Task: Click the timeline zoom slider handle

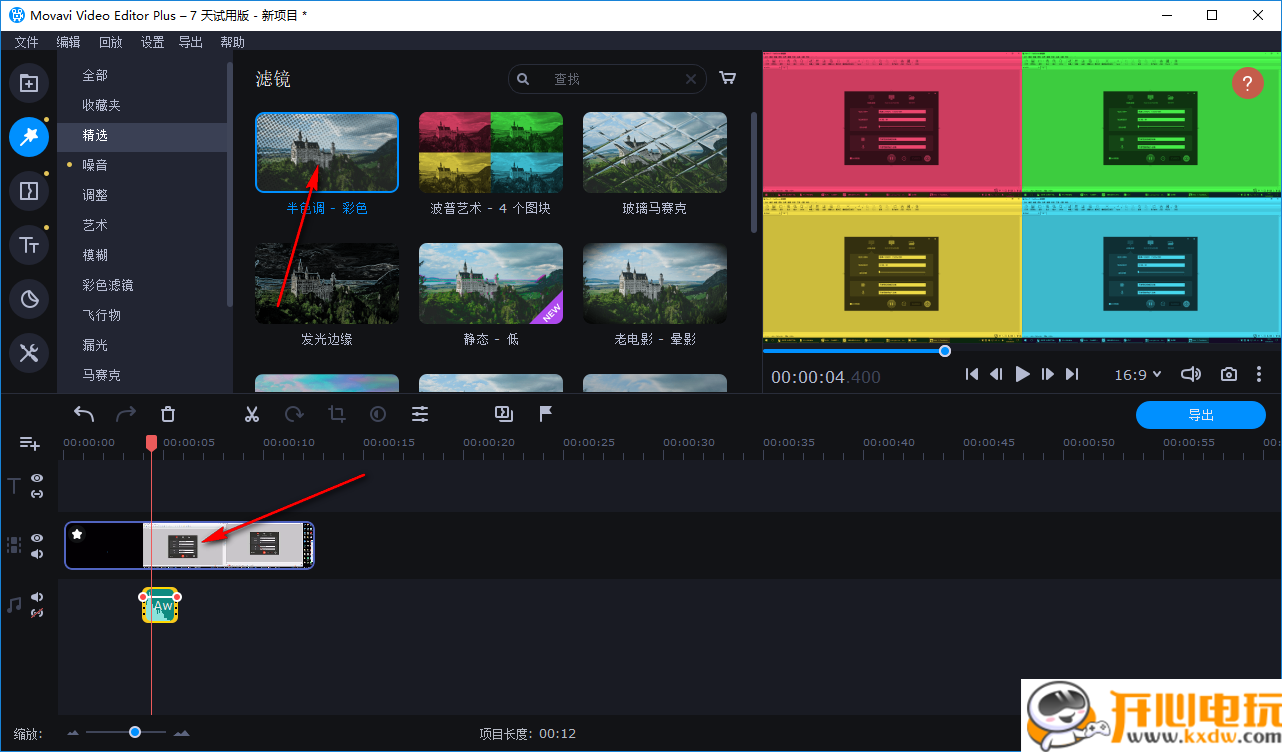Action: 135,733
